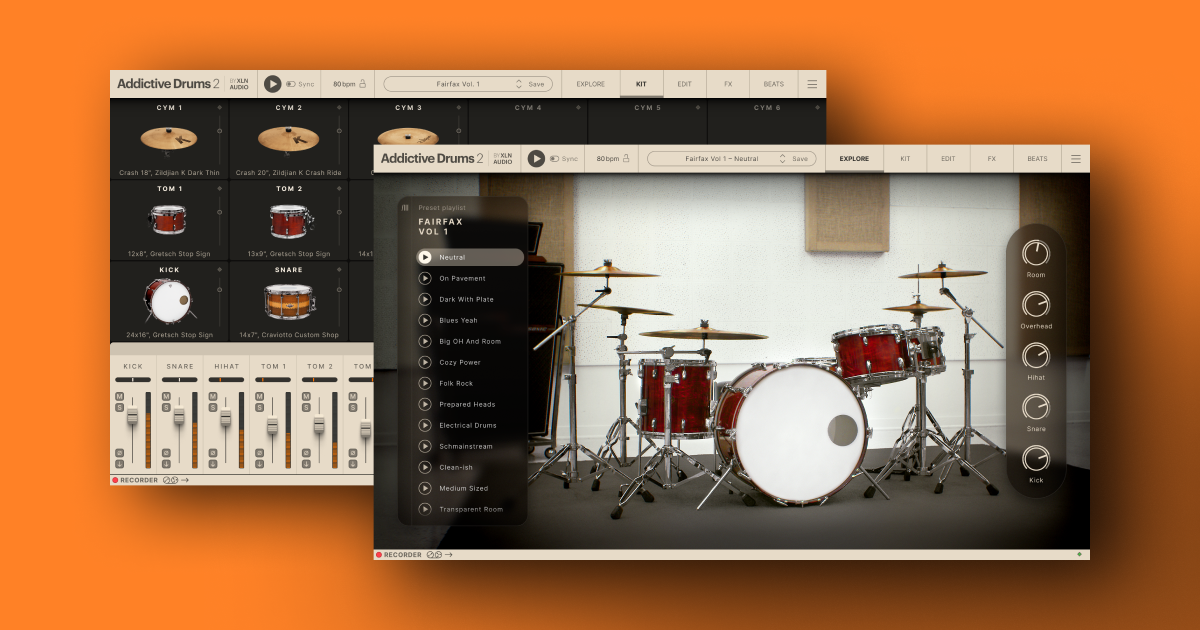Screen dimensions: 1200x630
Task: Play the Electrical Drums preset
Action: [425, 425]
